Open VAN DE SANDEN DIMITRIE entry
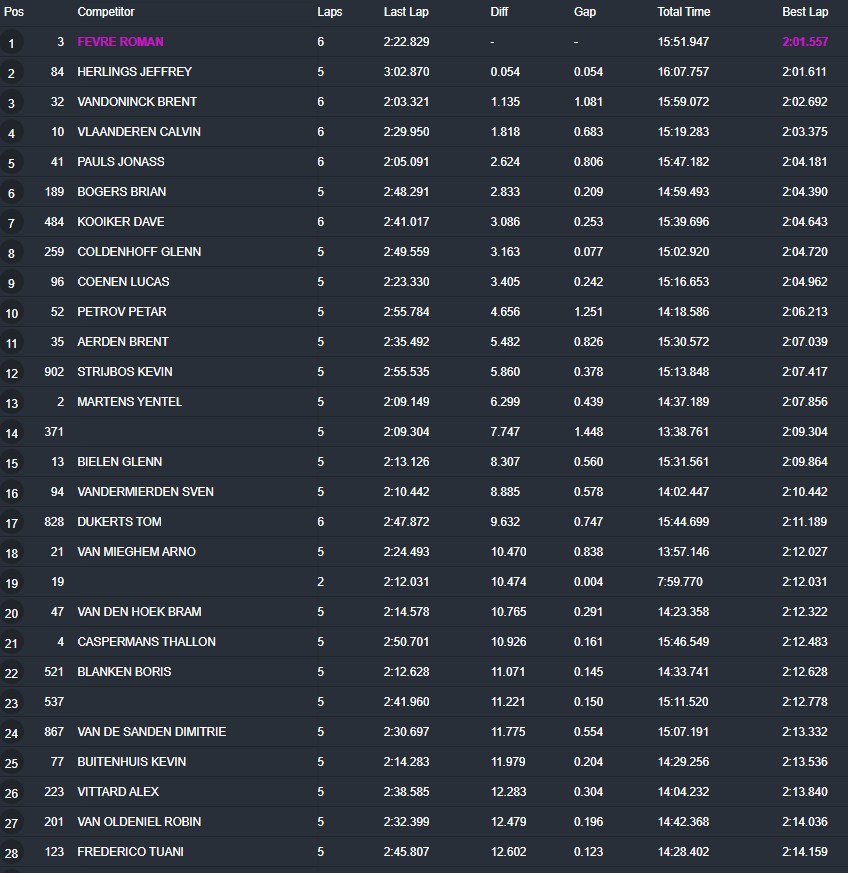The width and height of the screenshot is (848, 873). [x=151, y=732]
